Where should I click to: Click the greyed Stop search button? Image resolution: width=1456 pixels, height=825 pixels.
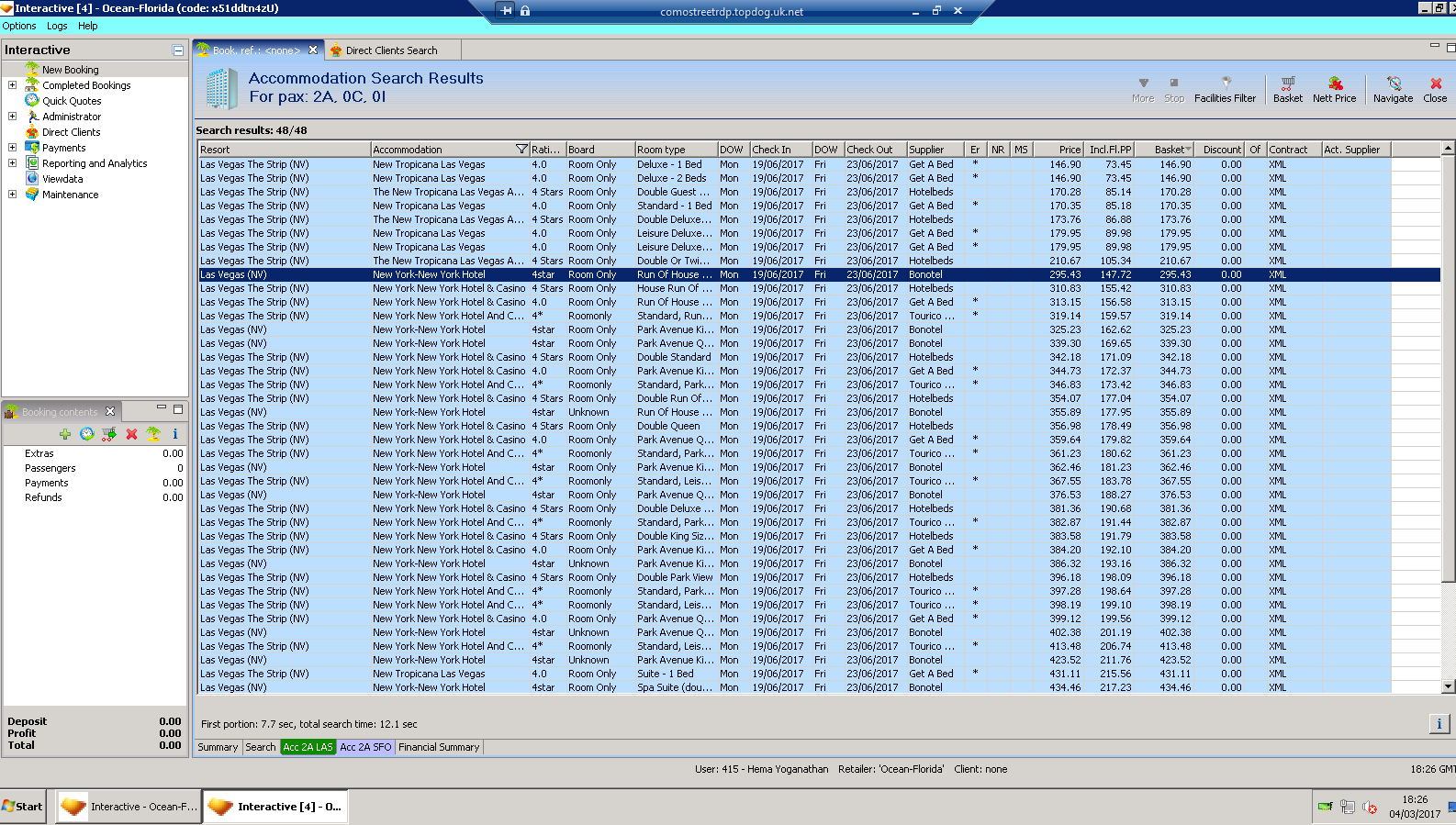tap(1174, 89)
